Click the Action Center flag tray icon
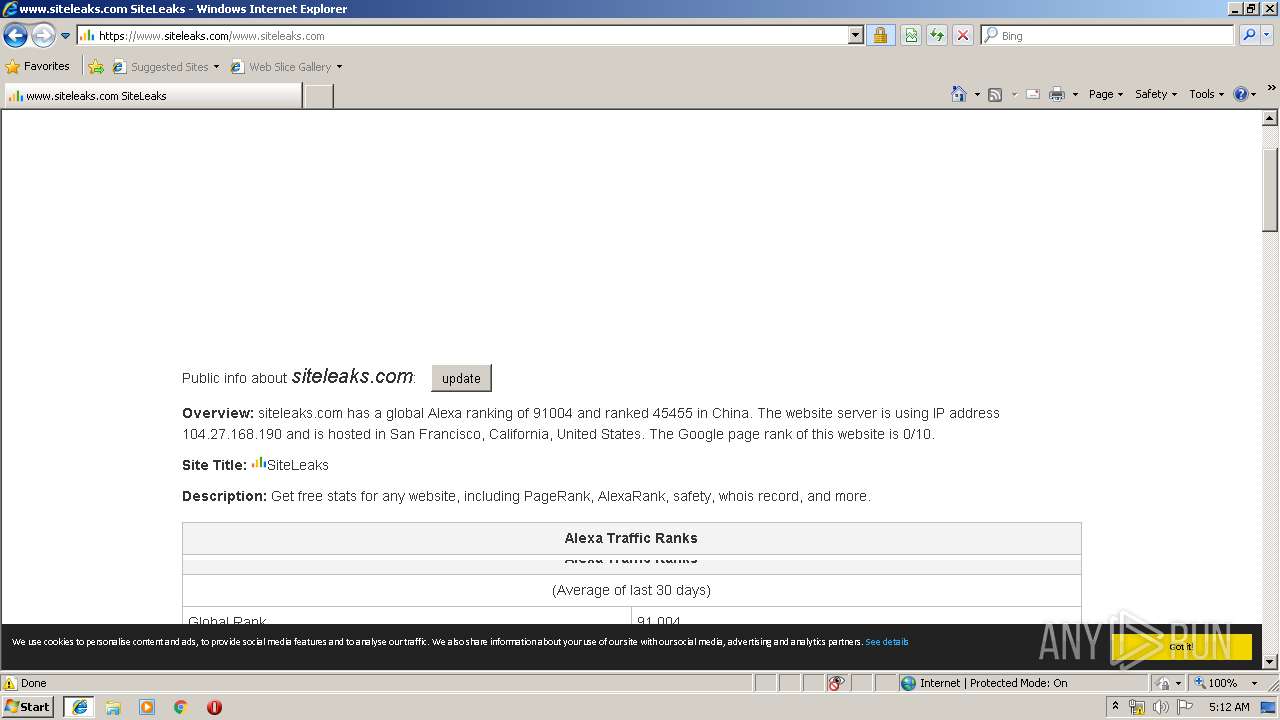 1185,707
